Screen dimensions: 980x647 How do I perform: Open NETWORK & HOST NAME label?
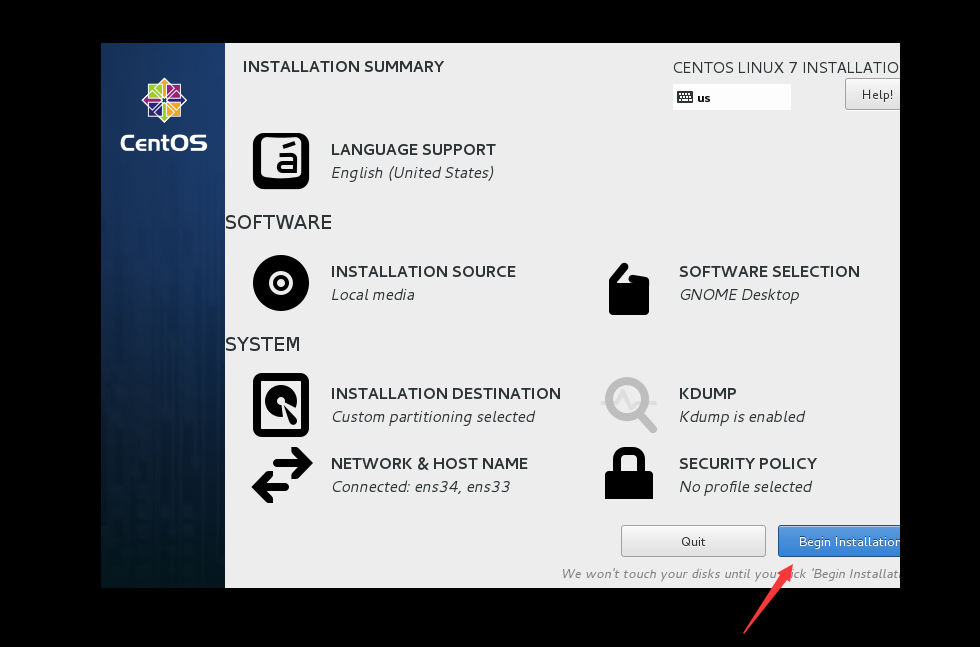coord(429,463)
